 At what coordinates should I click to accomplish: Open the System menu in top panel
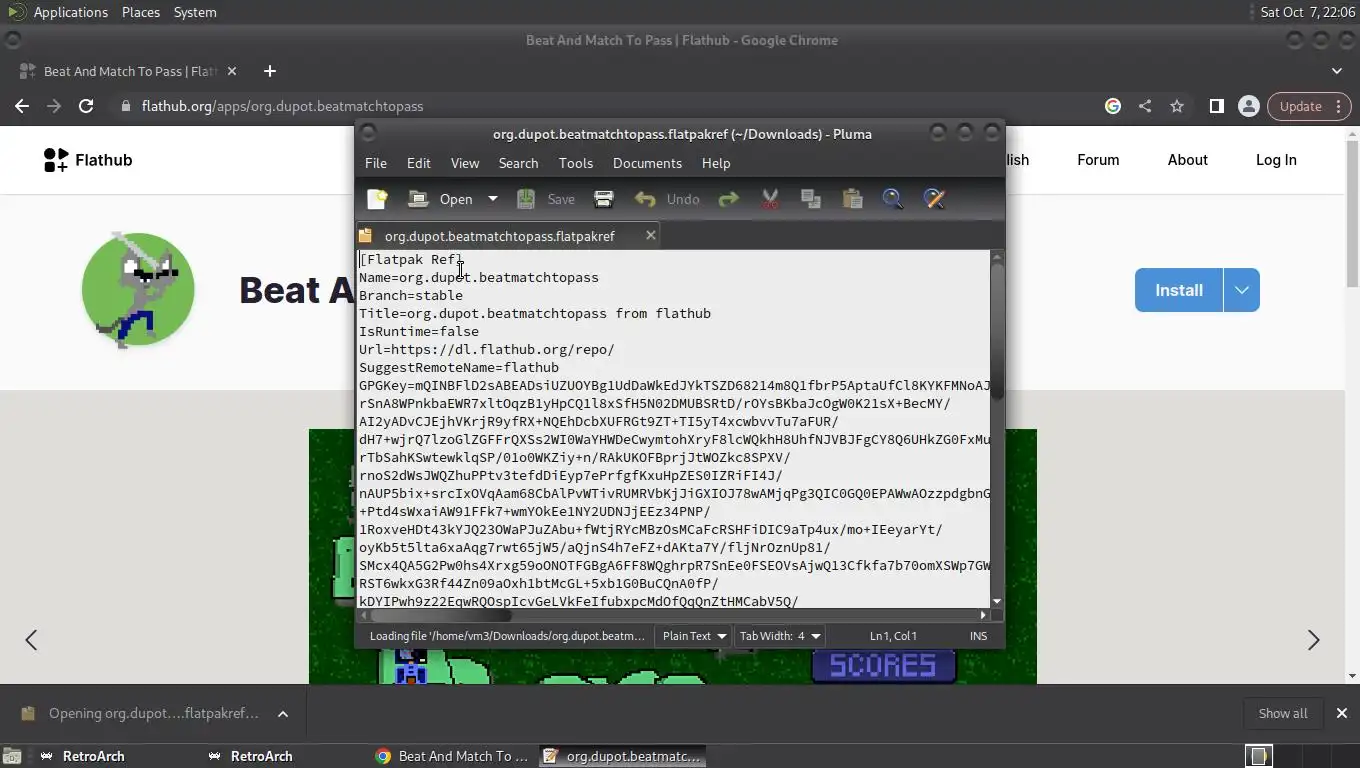[195, 12]
